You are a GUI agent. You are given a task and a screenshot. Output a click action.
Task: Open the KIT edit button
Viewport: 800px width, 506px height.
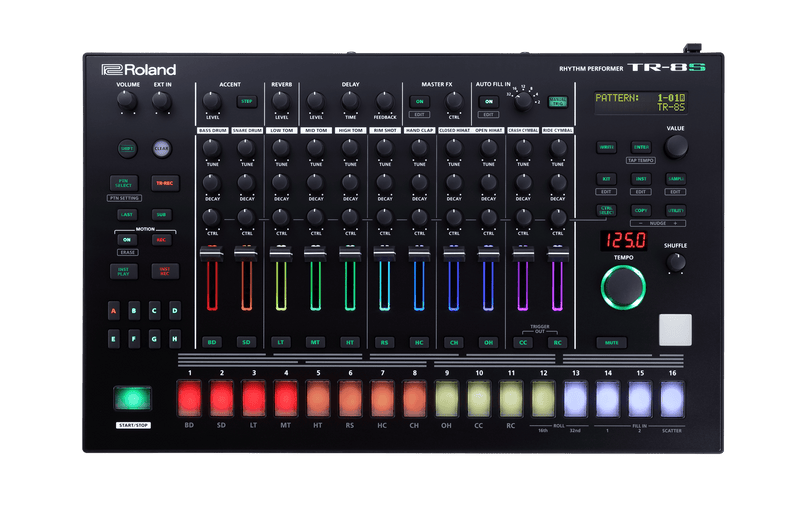tap(606, 179)
